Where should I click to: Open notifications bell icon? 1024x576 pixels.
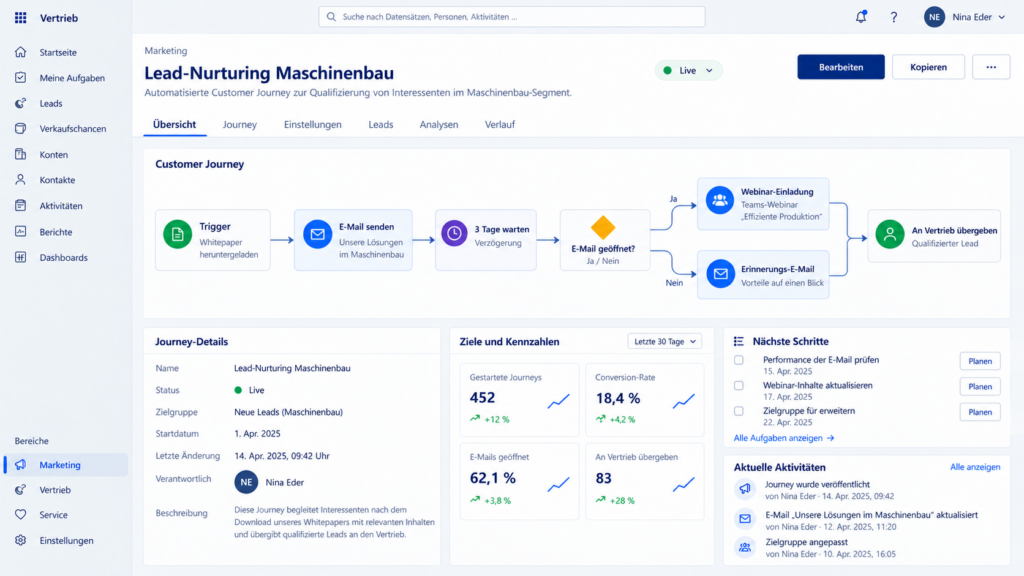click(861, 17)
